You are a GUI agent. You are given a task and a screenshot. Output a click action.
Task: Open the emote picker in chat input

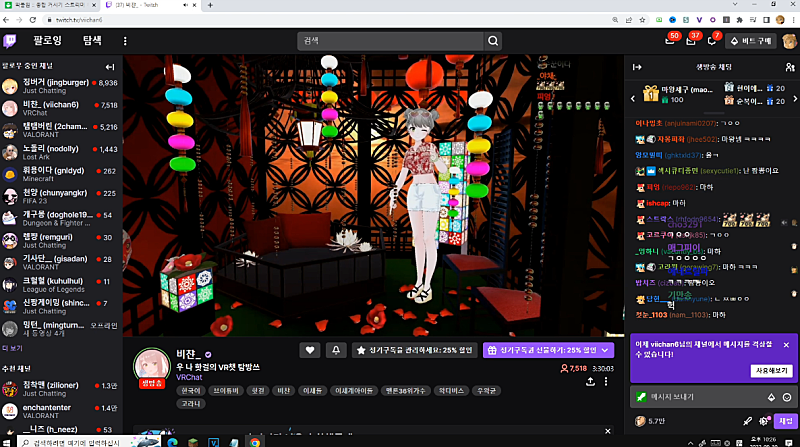click(x=786, y=397)
